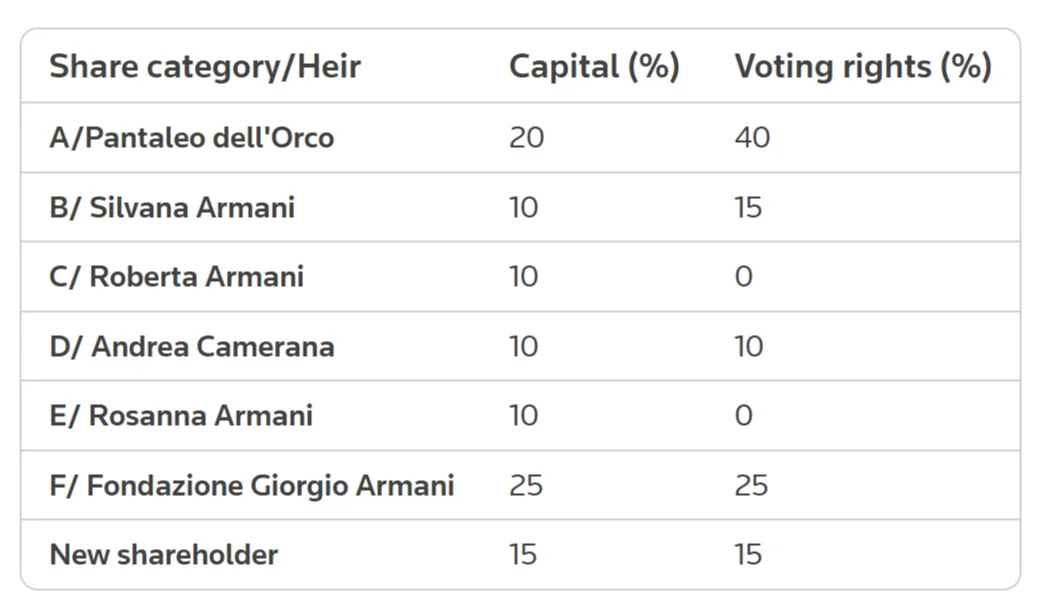Screen dimensions: 1057x607
Task: Select the 'E/ Rosanna Armani' row label
Action: pos(181,415)
